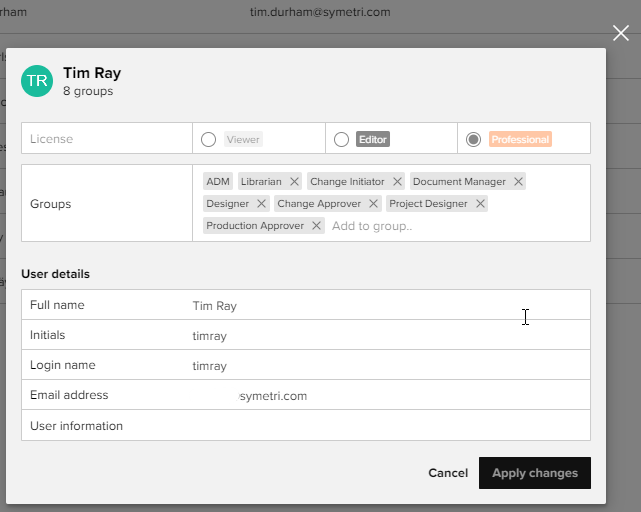The height and width of the screenshot is (512, 641).
Task: Remove the Designer group tag
Action: tap(262, 204)
